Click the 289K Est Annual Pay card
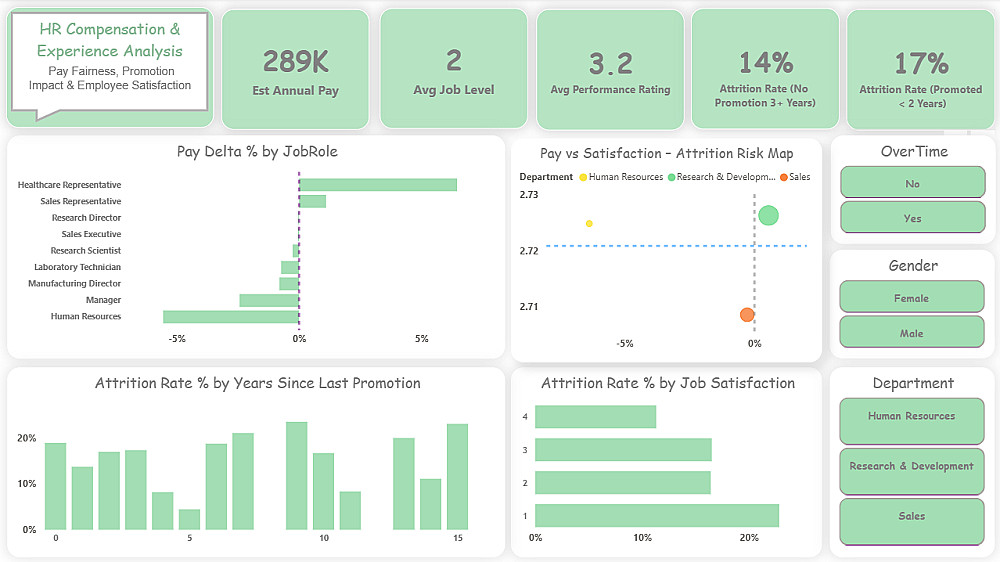The height and width of the screenshot is (562, 1000). pyautogui.click(x=295, y=69)
